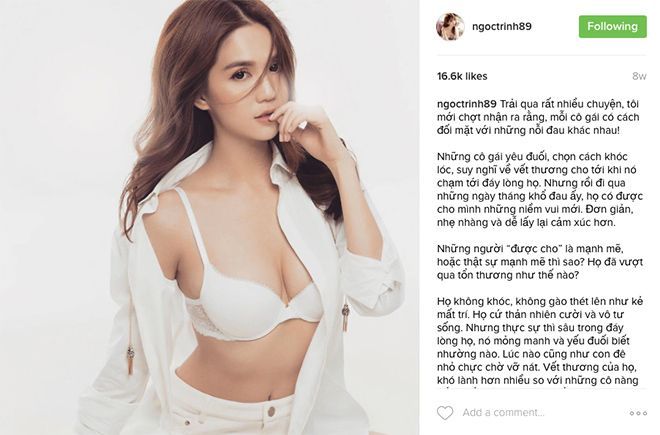
Task: View the 16.6k likes list
Action: [462, 76]
